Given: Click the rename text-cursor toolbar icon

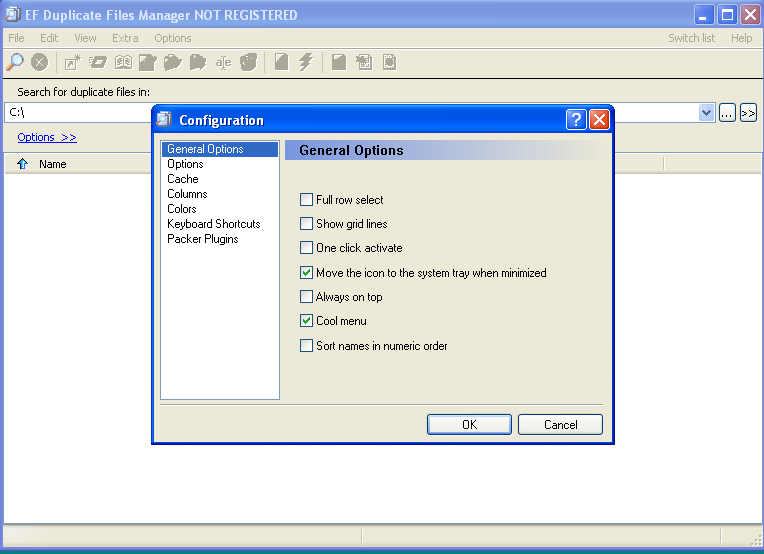Looking at the screenshot, I should [x=224, y=63].
